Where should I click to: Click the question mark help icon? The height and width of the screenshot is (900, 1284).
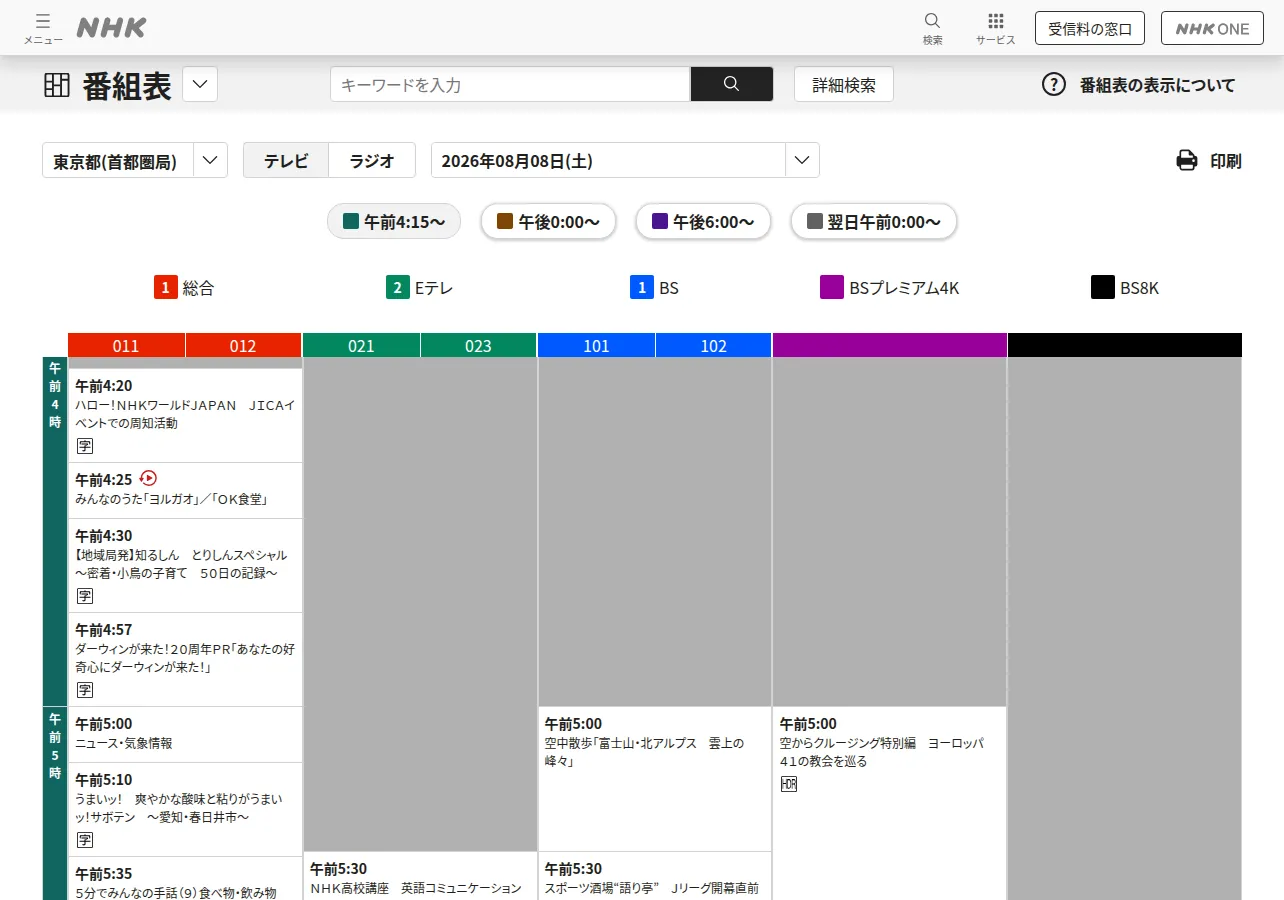pos(1054,84)
